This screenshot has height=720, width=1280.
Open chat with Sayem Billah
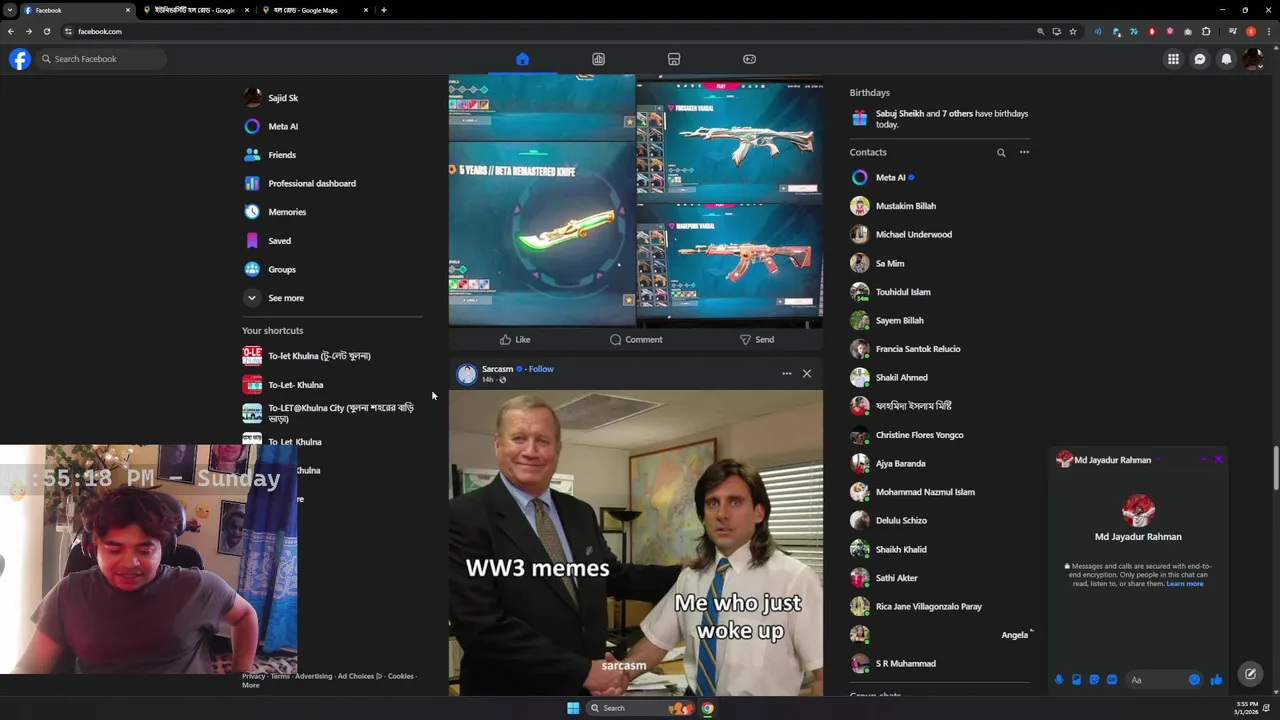click(940, 321)
